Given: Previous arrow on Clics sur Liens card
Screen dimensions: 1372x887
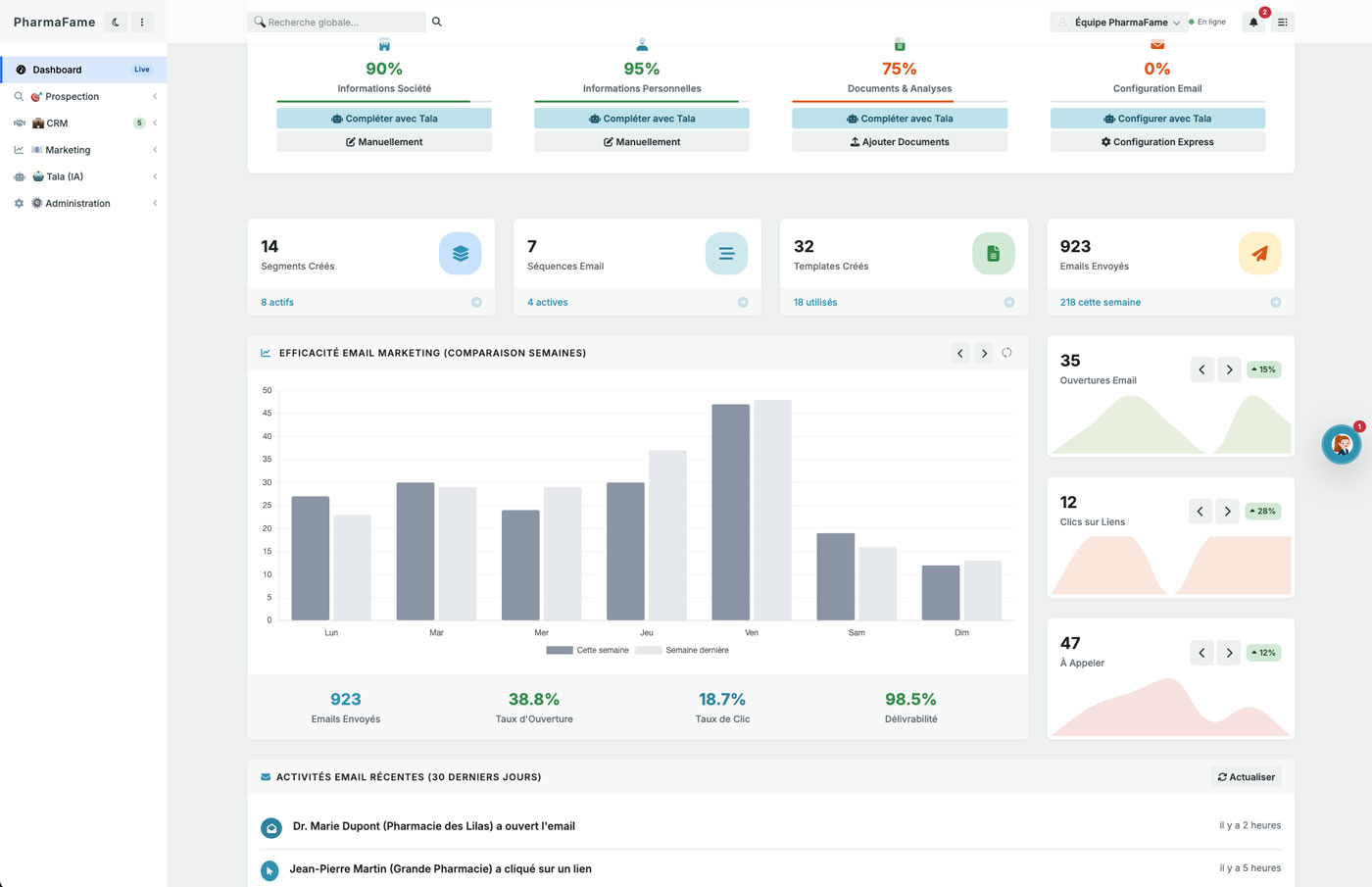Looking at the screenshot, I should tap(1200, 511).
